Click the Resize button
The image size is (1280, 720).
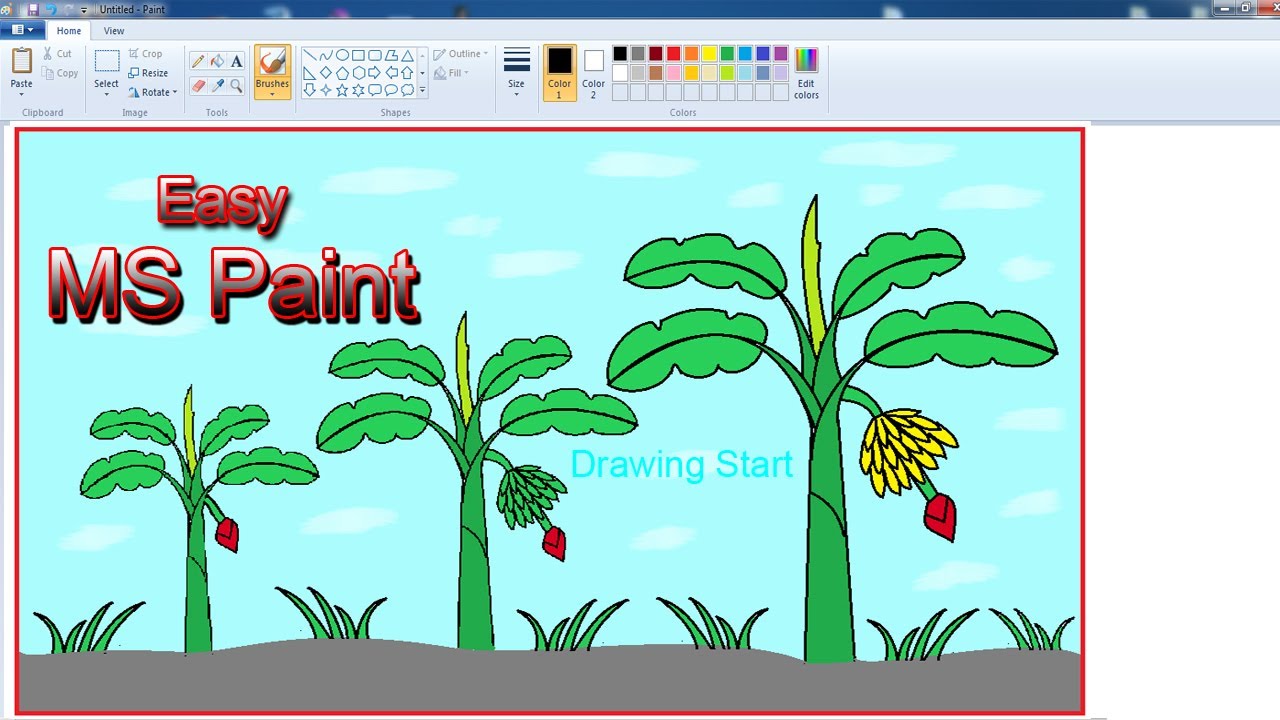pos(148,73)
